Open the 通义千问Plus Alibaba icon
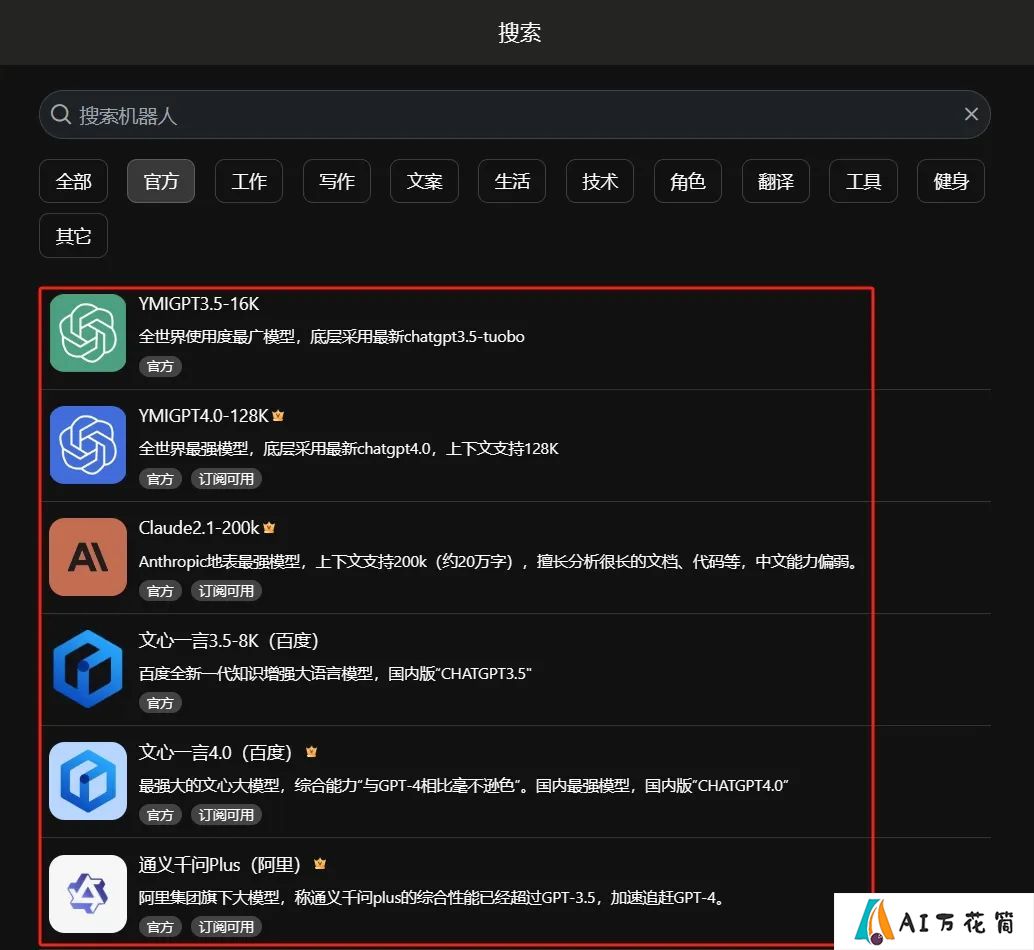Image resolution: width=1034 pixels, height=950 pixels. (88, 894)
